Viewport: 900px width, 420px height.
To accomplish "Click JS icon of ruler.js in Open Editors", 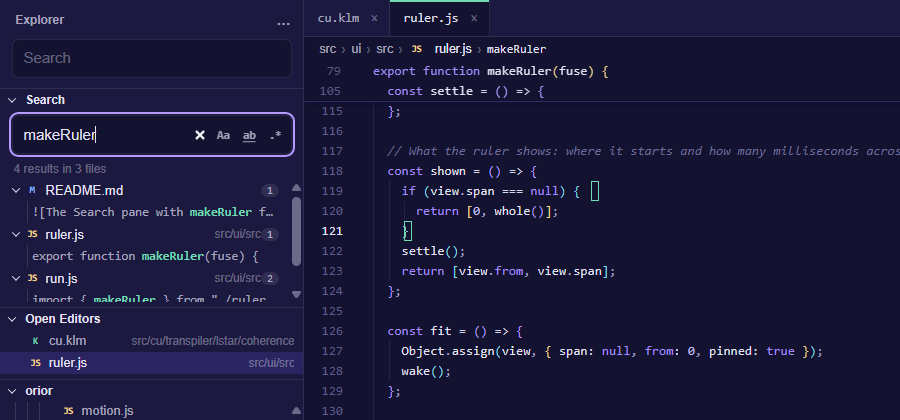I will click(36, 363).
